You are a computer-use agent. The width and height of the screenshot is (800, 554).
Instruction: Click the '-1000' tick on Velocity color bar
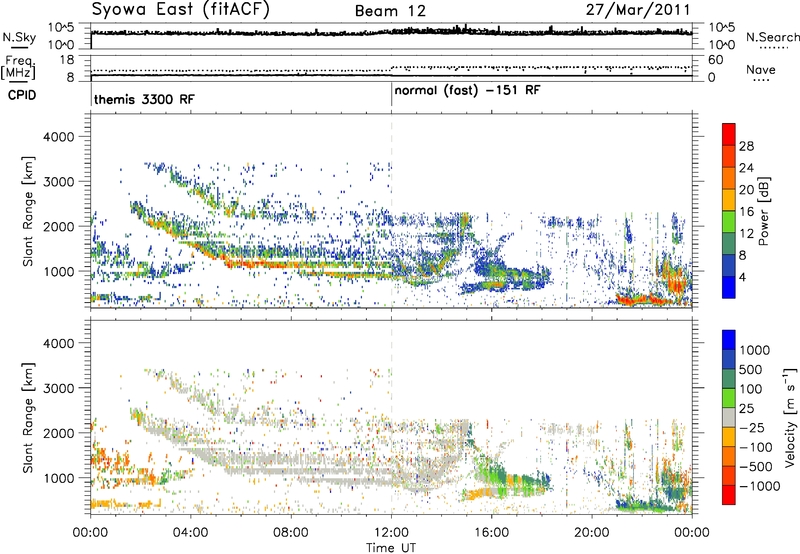pyautogui.click(x=760, y=486)
